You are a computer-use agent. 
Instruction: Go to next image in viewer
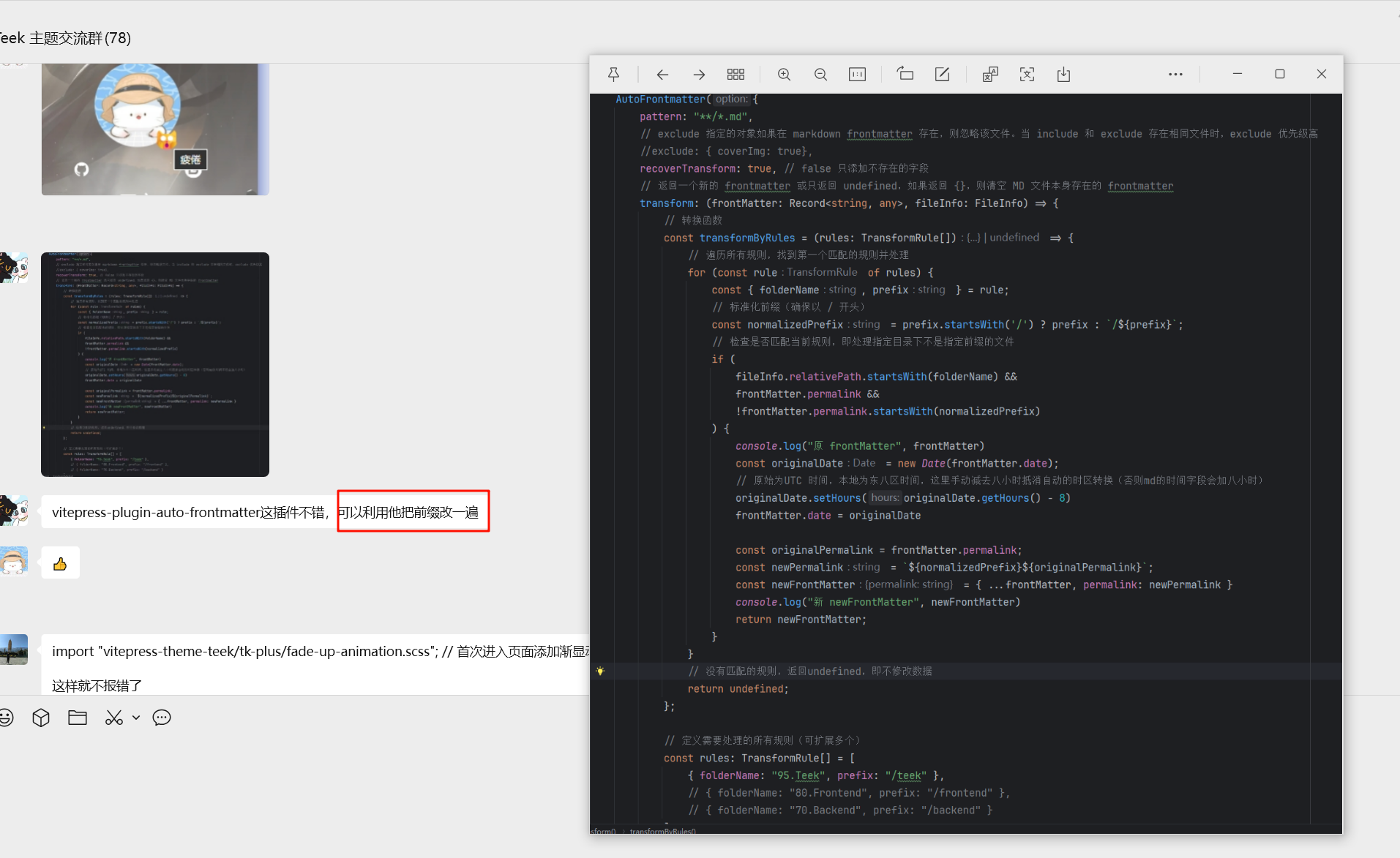coord(699,74)
